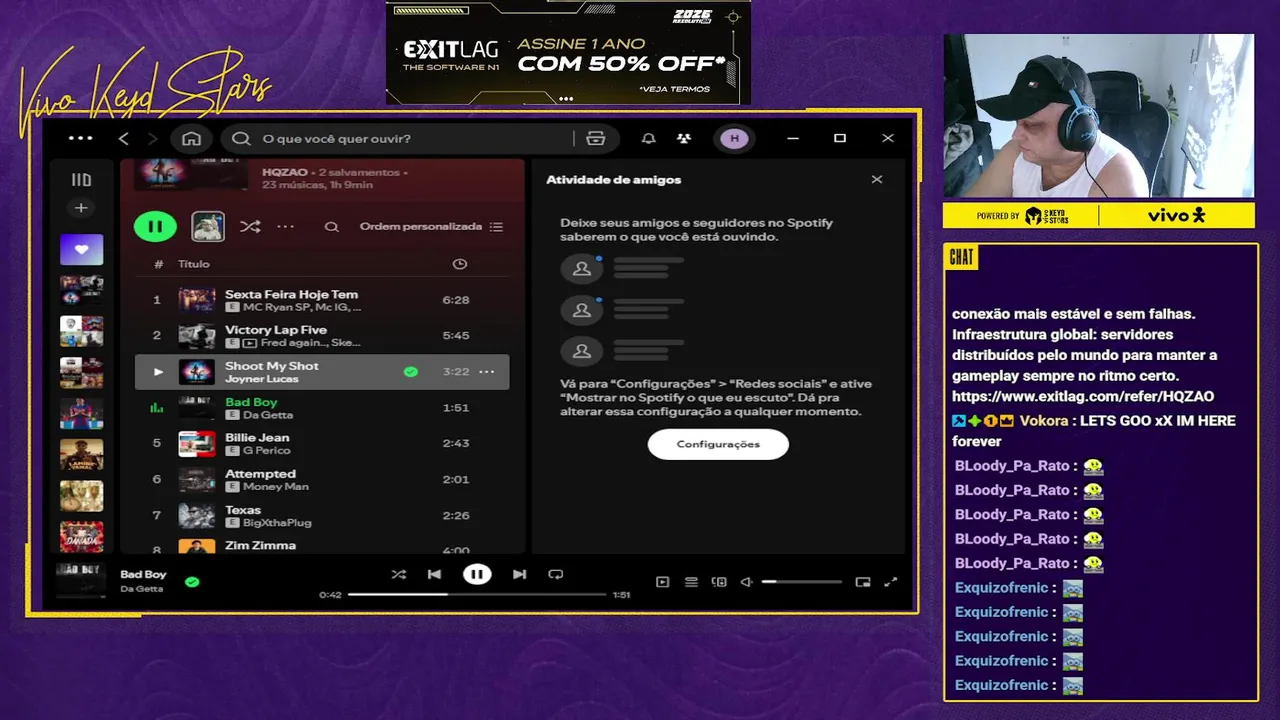Close the 'Atividade de amigos' panel
This screenshot has width=1280, height=720.
(x=877, y=180)
